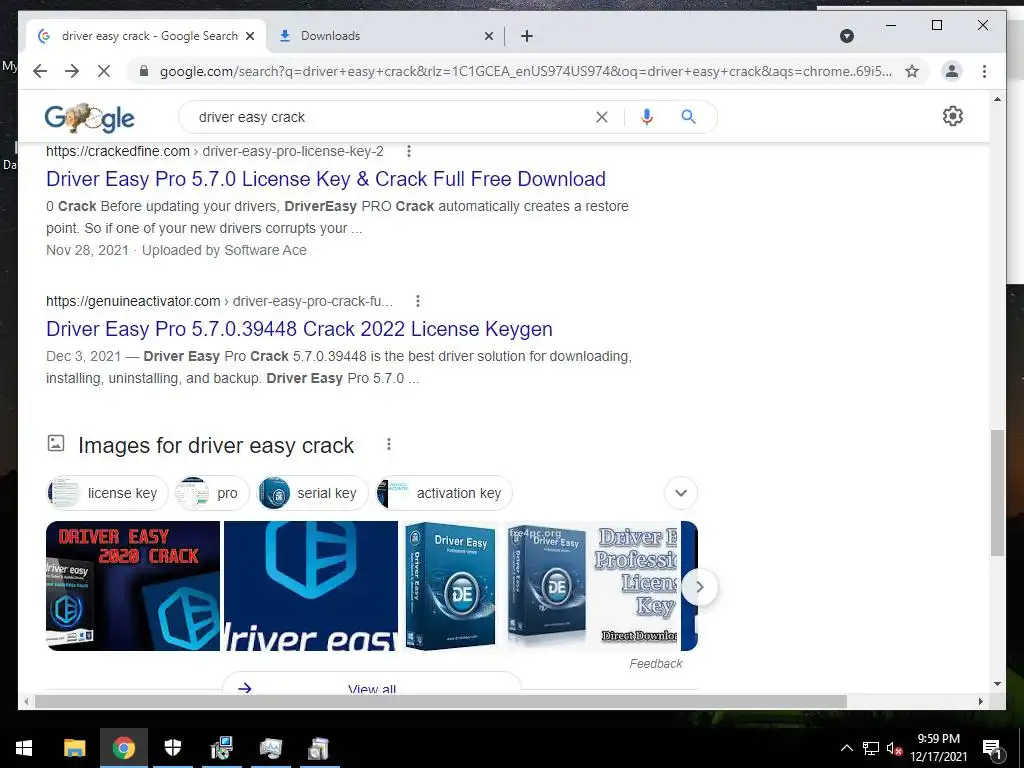
Task: Open options for the genuineactivator.com result
Action: tap(418, 301)
